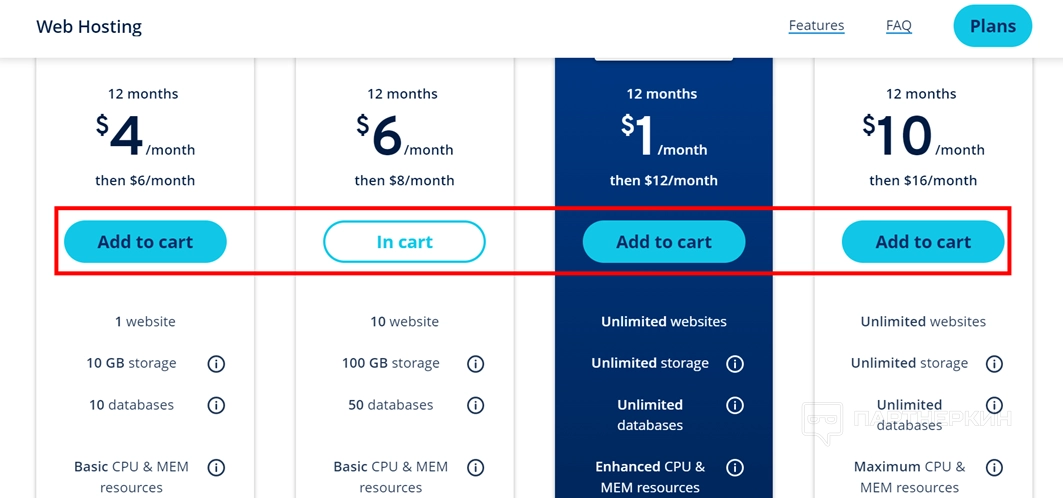Click info icon beside 50 databases
This screenshot has width=1063, height=498.
click(476, 406)
